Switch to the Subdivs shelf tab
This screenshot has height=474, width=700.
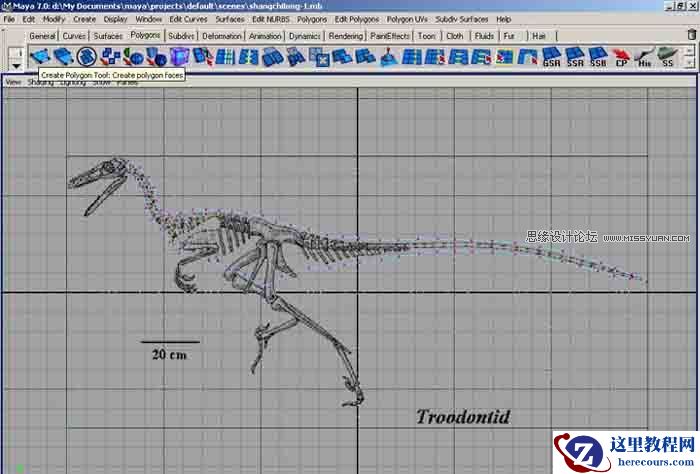[x=181, y=36]
